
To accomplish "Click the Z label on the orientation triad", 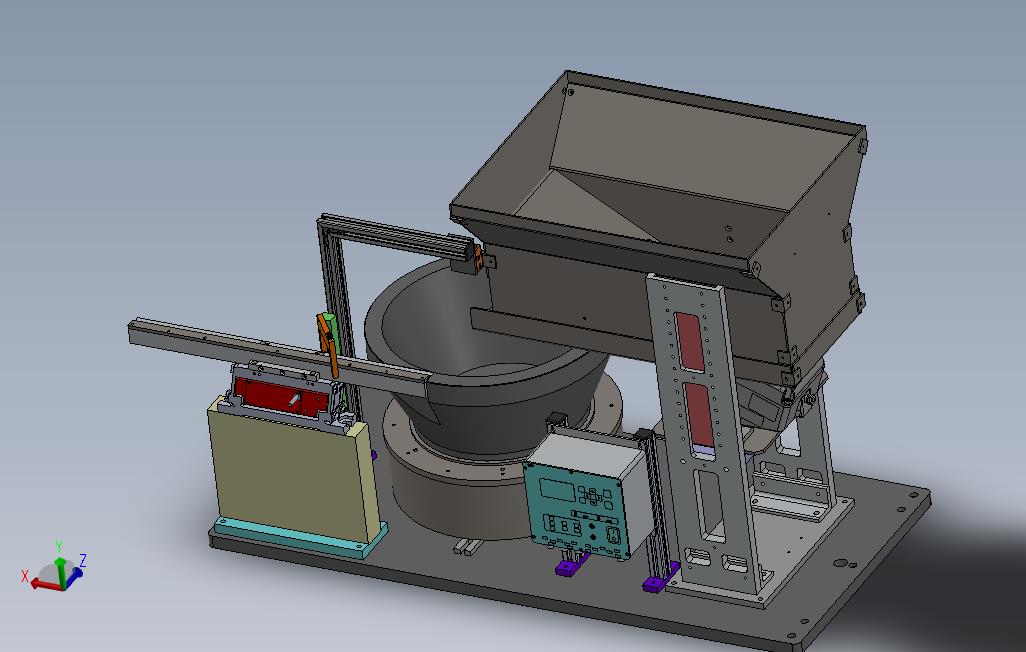I will point(83,560).
